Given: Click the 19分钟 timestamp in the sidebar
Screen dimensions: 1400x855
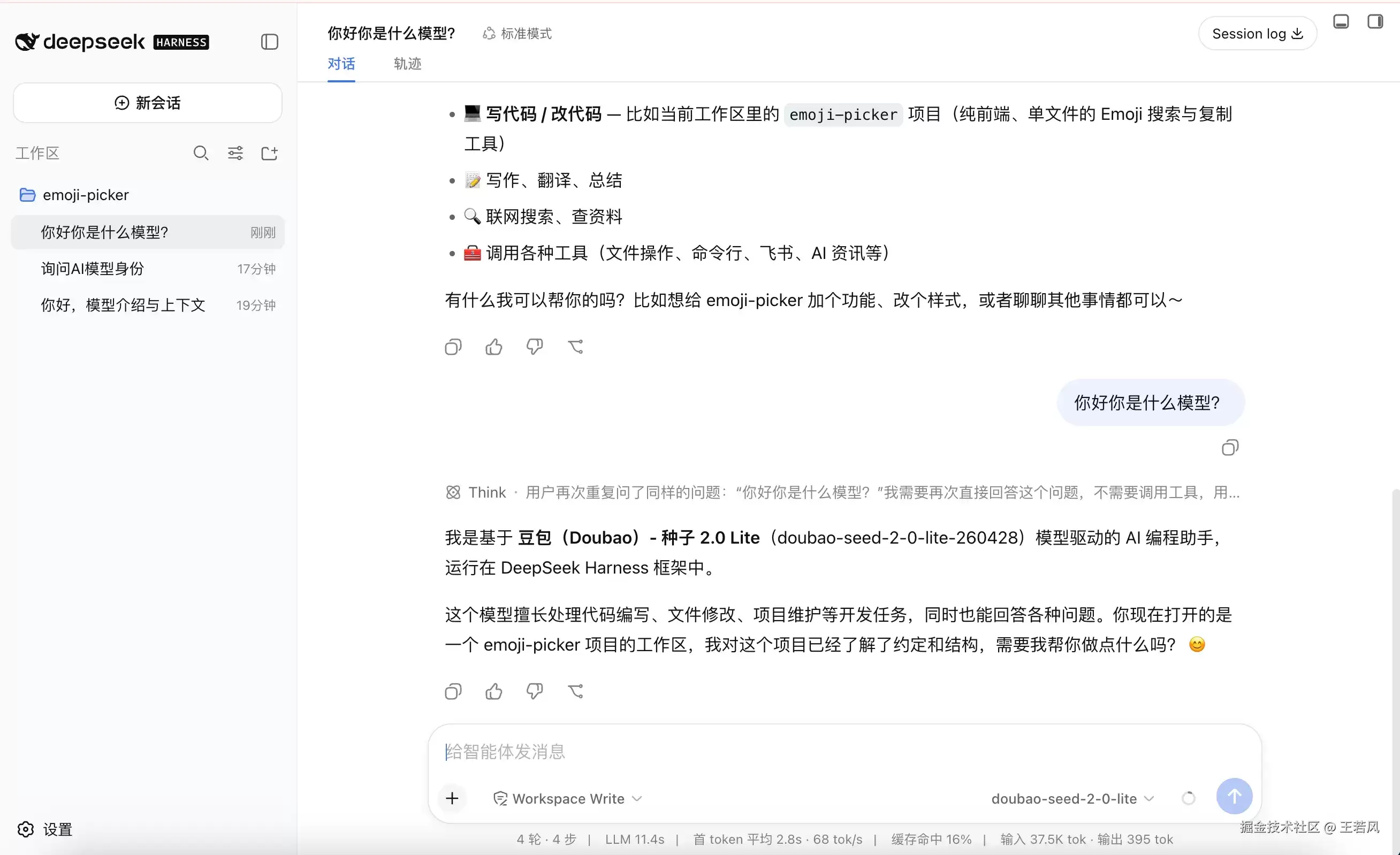Looking at the screenshot, I should [x=256, y=305].
